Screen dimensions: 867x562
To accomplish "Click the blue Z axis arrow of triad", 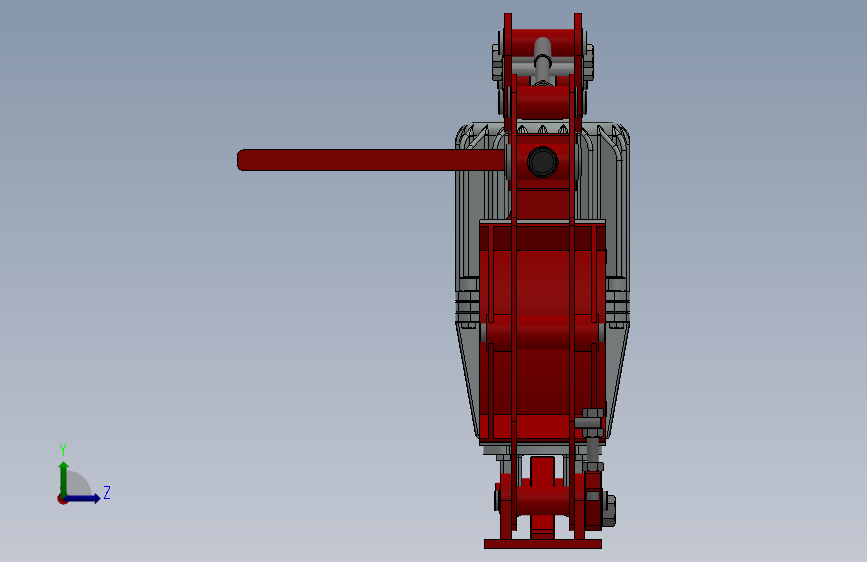I will pyautogui.click(x=83, y=498).
